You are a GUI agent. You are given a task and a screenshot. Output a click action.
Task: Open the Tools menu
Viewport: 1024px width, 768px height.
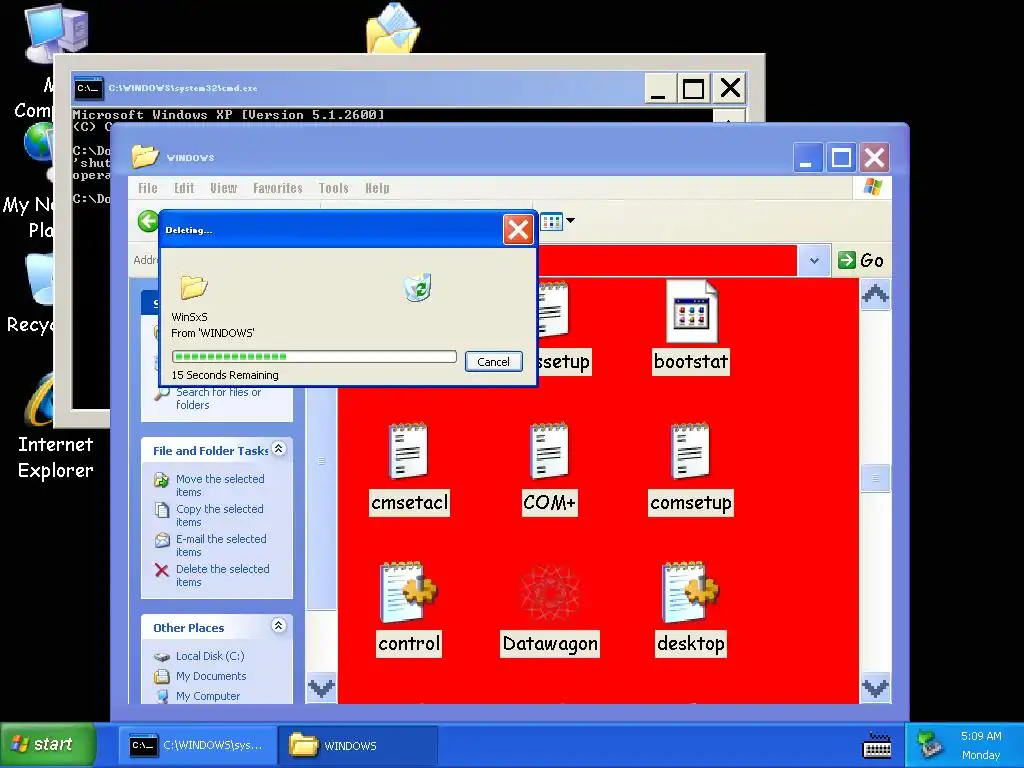point(333,188)
